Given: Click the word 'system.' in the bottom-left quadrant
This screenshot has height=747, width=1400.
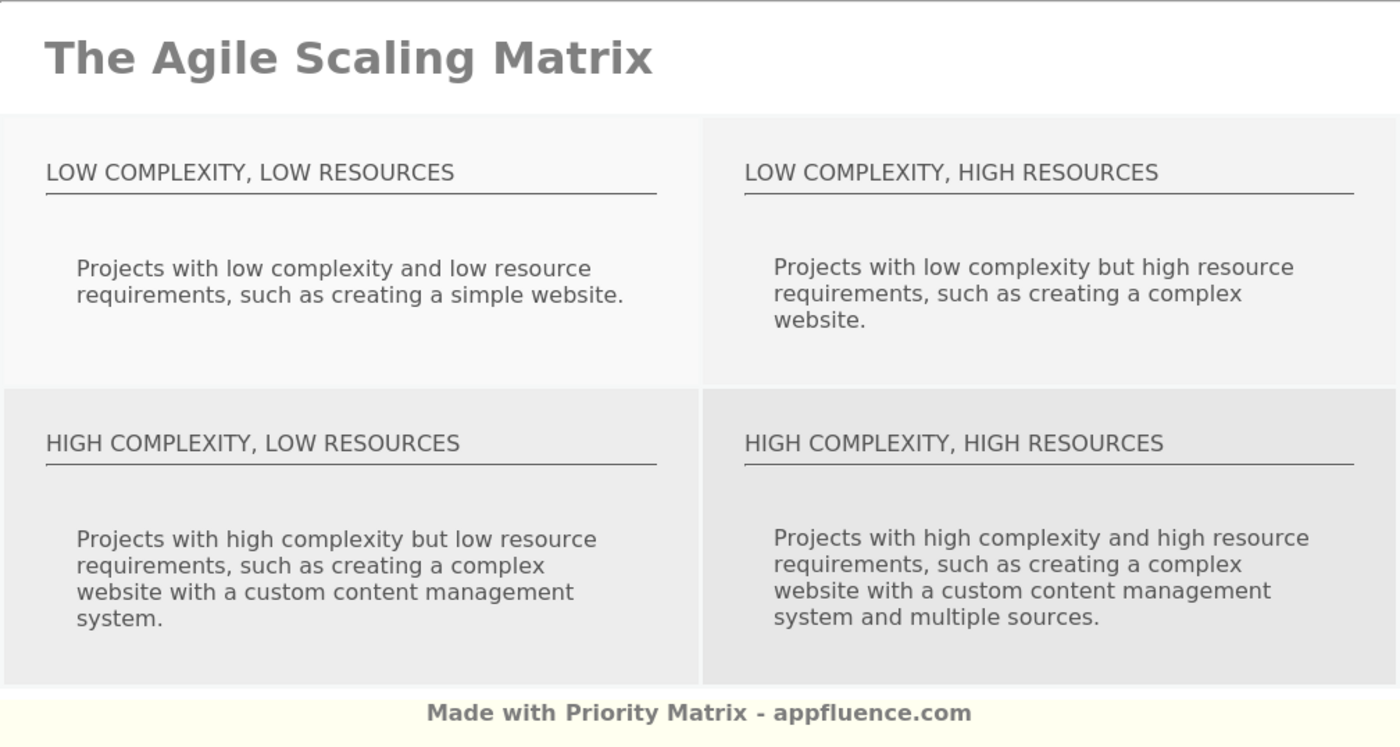Looking at the screenshot, I should click(x=119, y=619).
